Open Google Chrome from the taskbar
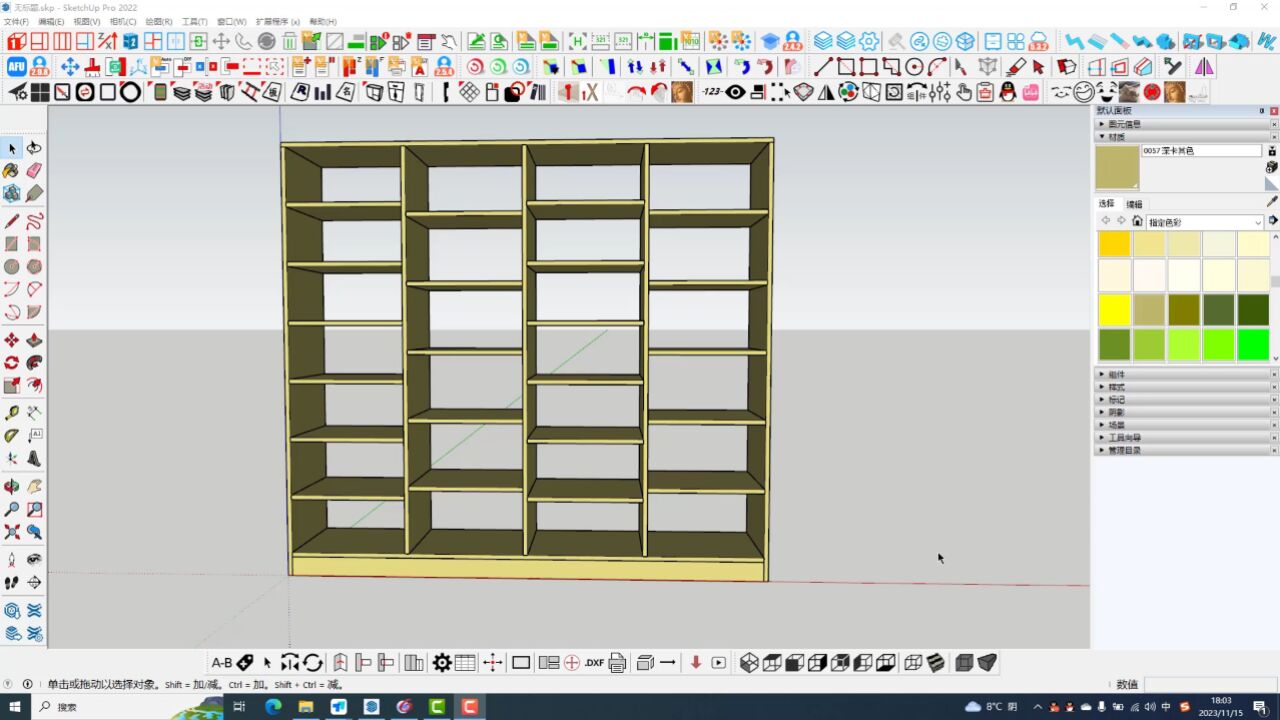Viewport: 1280px width, 720px height. [403, 707]
